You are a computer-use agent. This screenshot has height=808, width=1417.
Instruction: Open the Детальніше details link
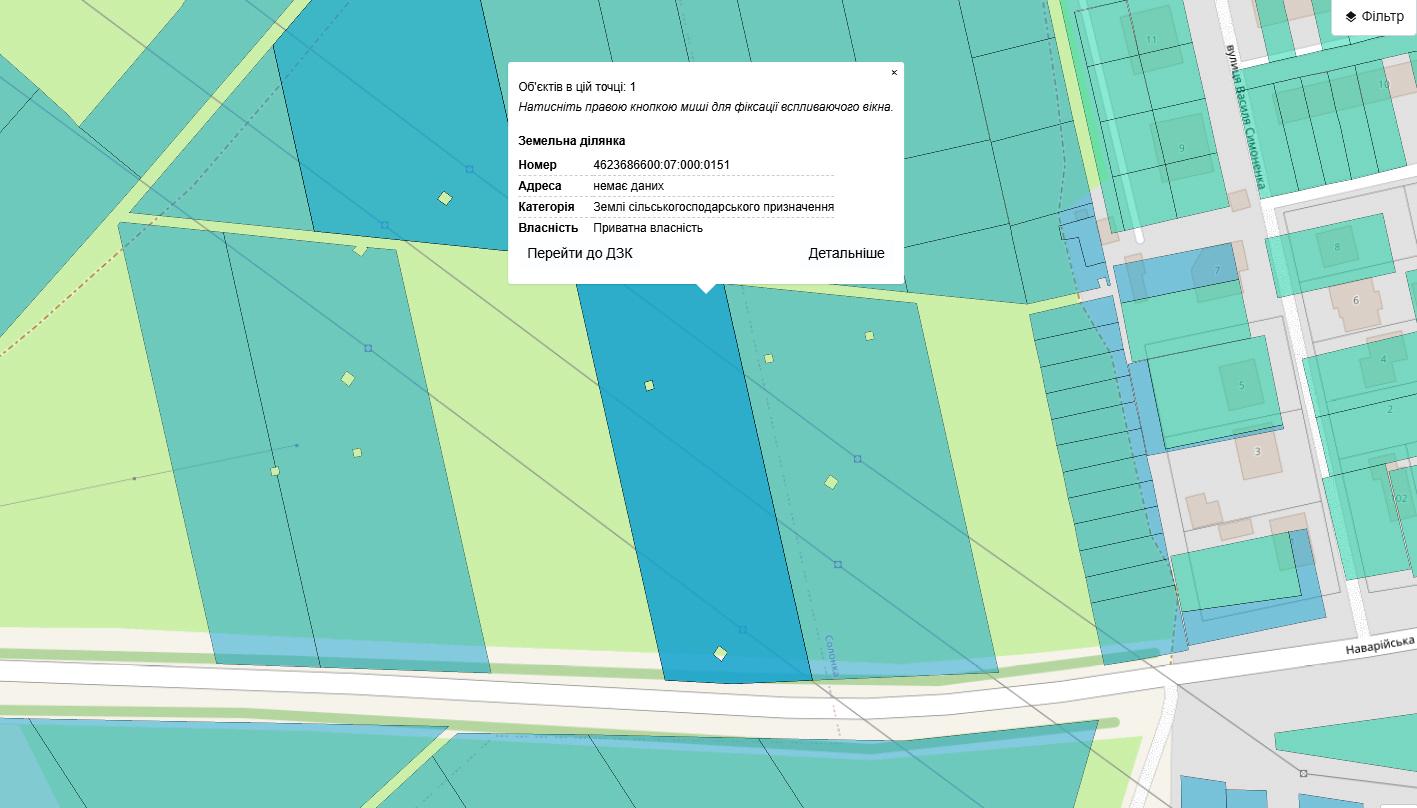click(846, 253)
